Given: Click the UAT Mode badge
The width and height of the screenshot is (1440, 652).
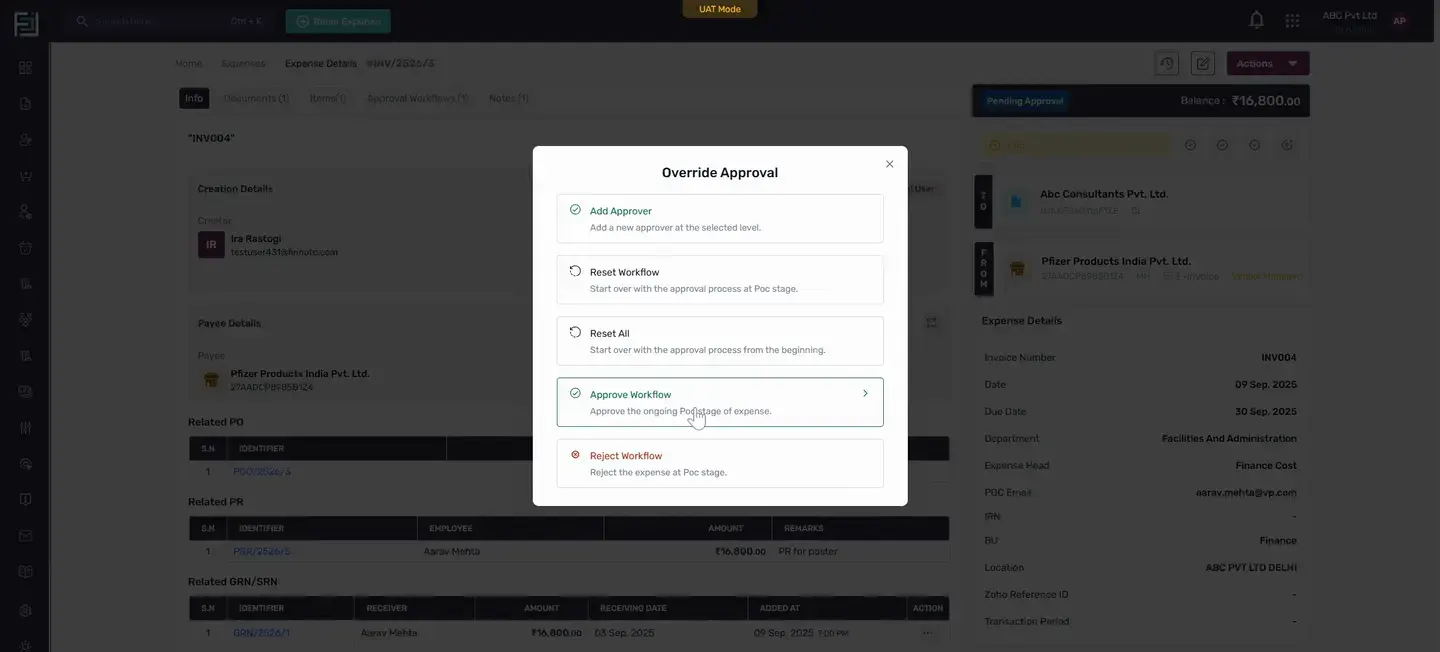Looking at the screenshot, I should [x=720, y=9].
